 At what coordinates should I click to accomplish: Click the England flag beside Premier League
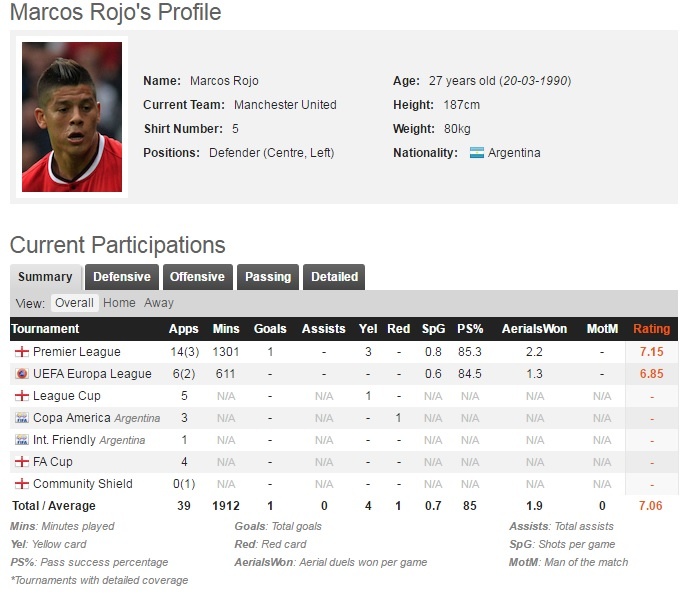coord(21,352)
